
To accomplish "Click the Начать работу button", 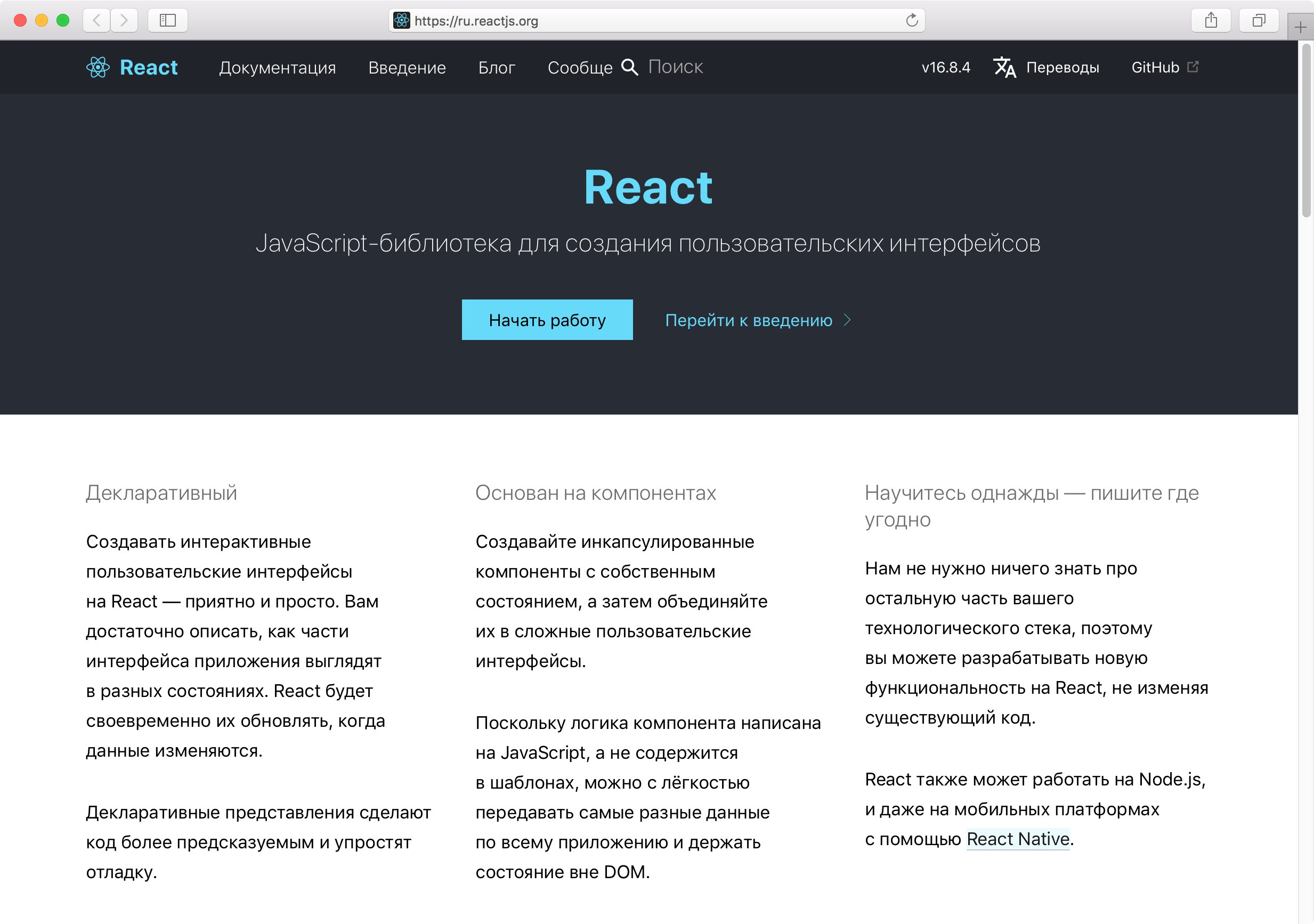I will point(547,320).
